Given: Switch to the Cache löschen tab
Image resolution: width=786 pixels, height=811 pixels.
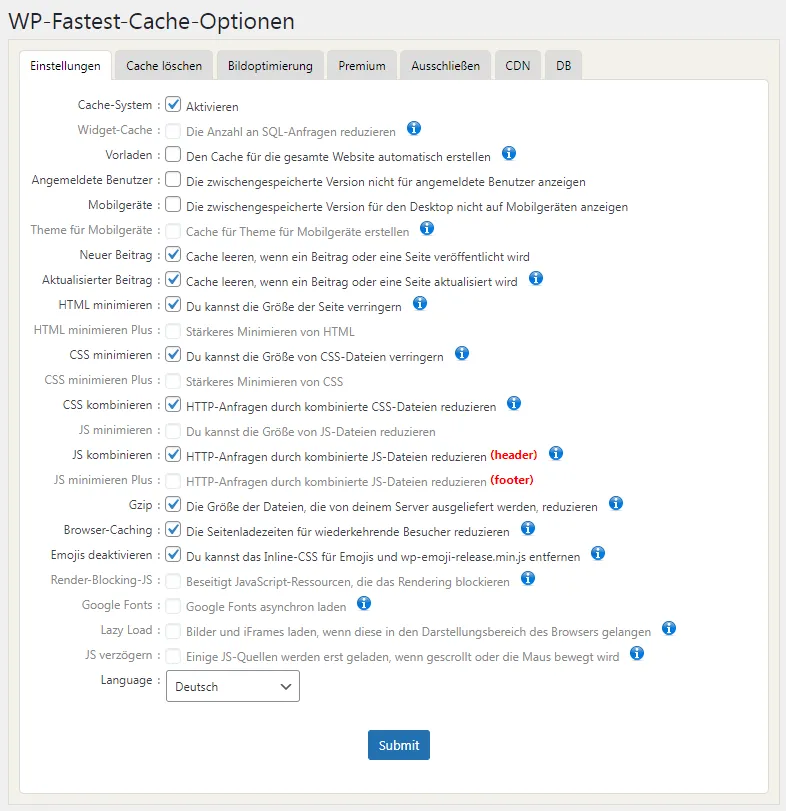Looking at the screenshot, I should click(164, 66).
